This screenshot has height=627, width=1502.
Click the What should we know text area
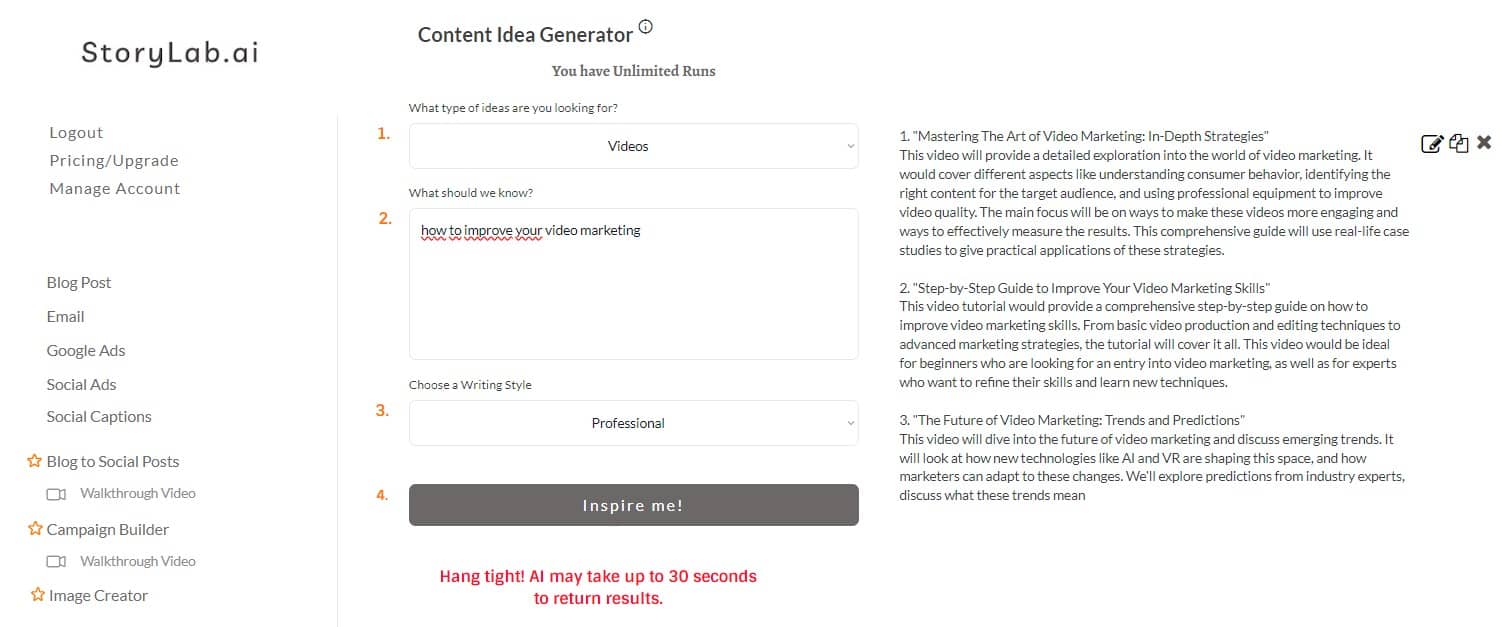click(632, 283)
